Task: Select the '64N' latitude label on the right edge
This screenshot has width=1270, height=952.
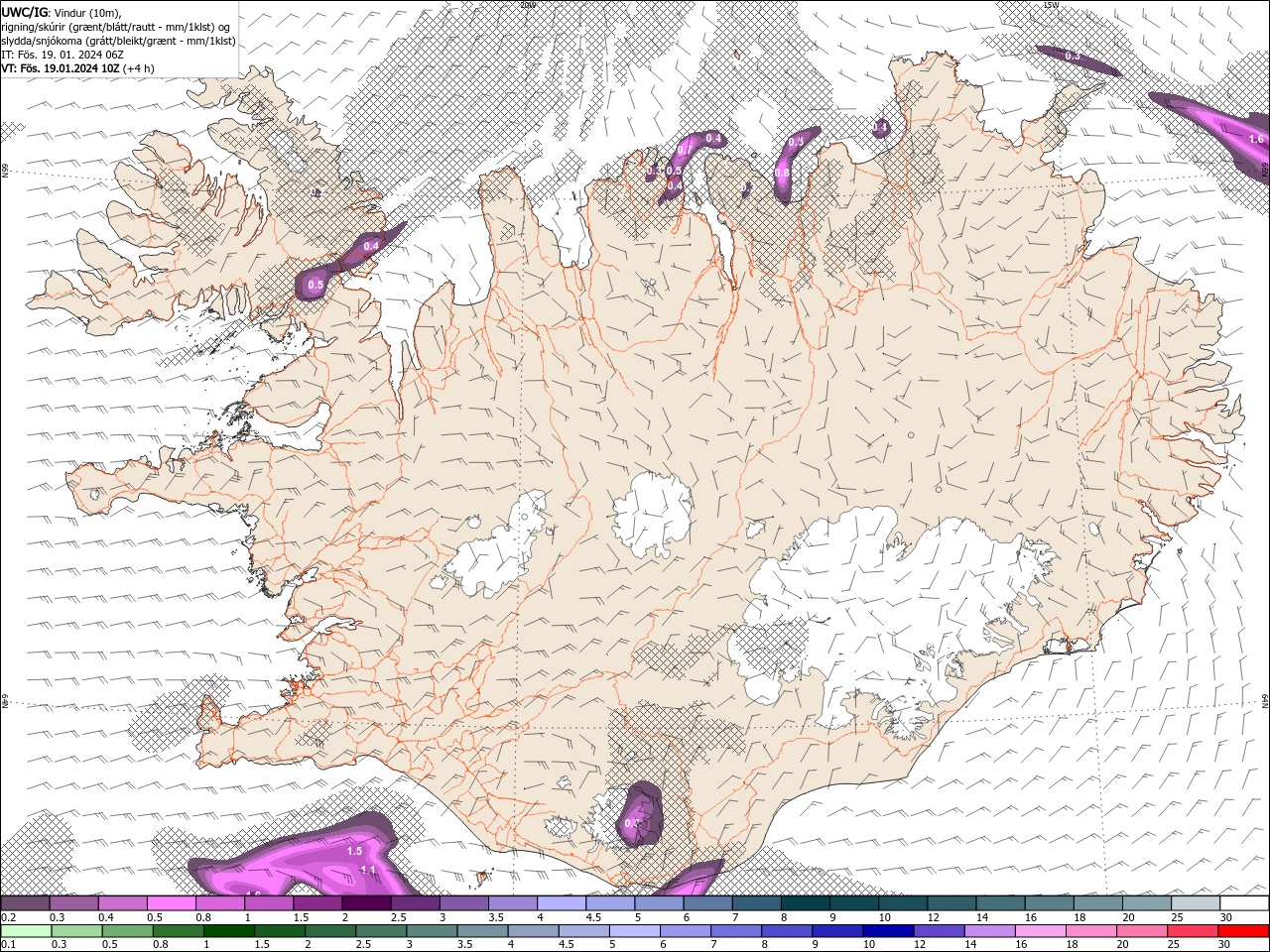Action: pyautogui.click(x=1265, y=700)
